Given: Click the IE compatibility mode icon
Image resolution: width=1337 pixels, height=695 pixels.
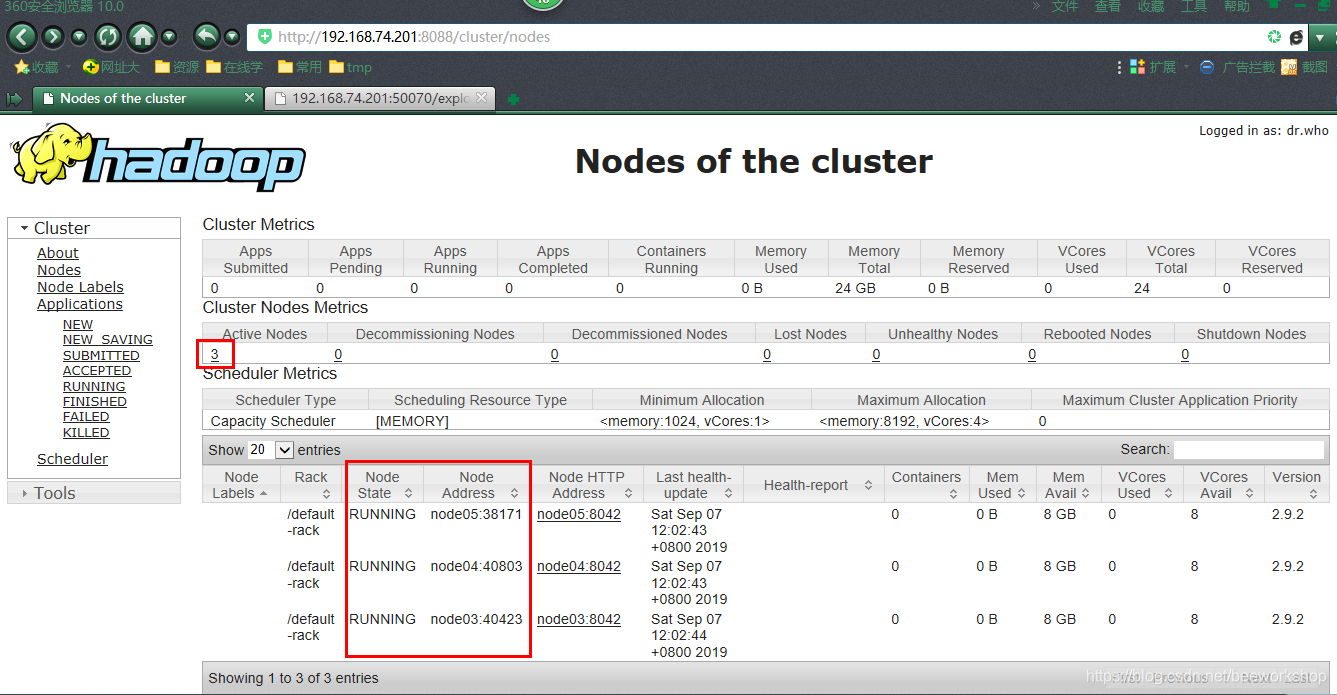Looking at the screenshot, I should 1296,37.
